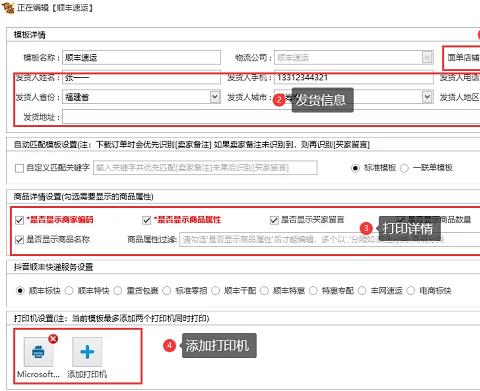Viewport: 480px width, 391px height.
Task: Click the 发货人手机 input field
Action: pos(354,77)
